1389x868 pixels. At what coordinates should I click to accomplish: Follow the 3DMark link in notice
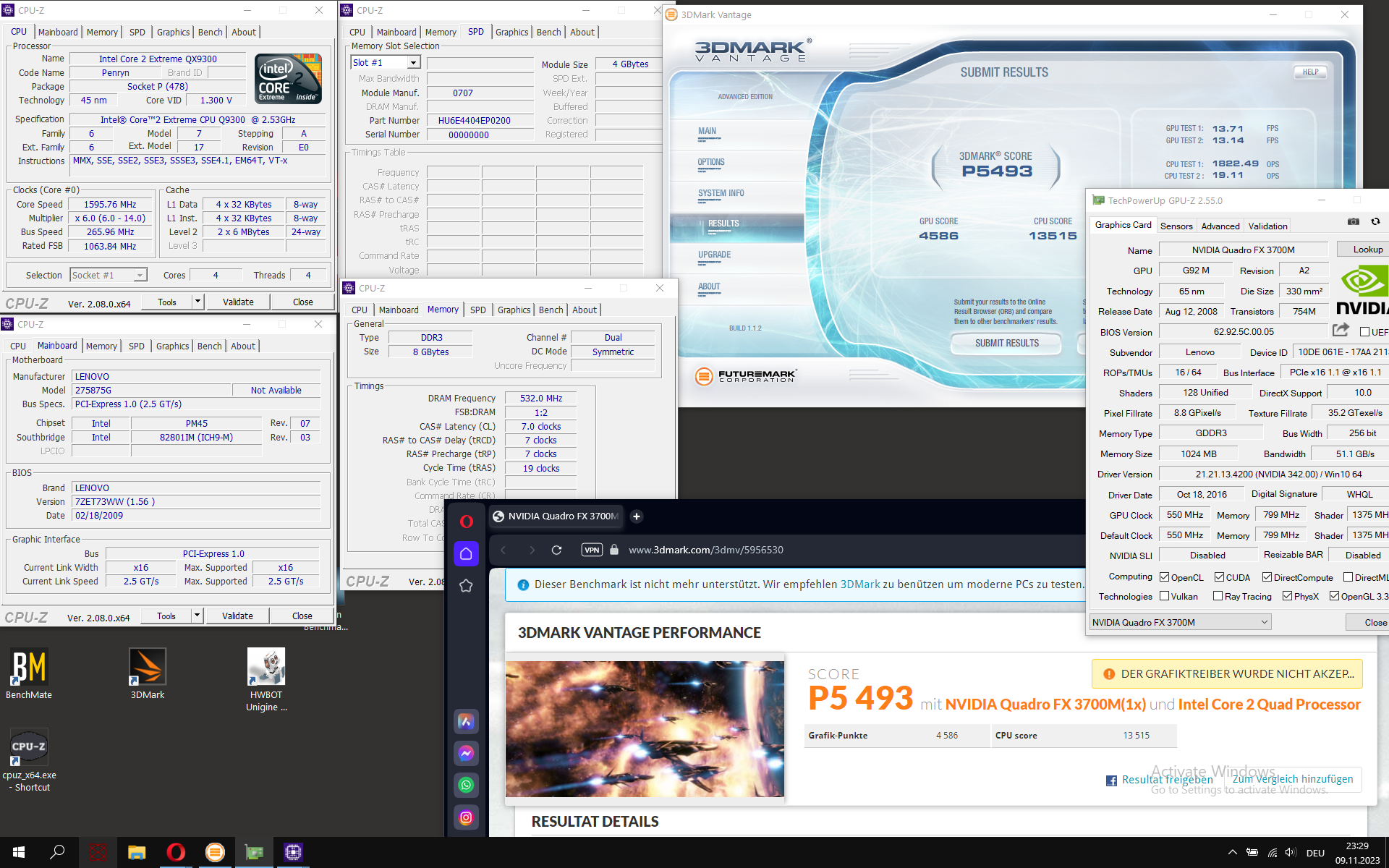(x=860, y=584)
